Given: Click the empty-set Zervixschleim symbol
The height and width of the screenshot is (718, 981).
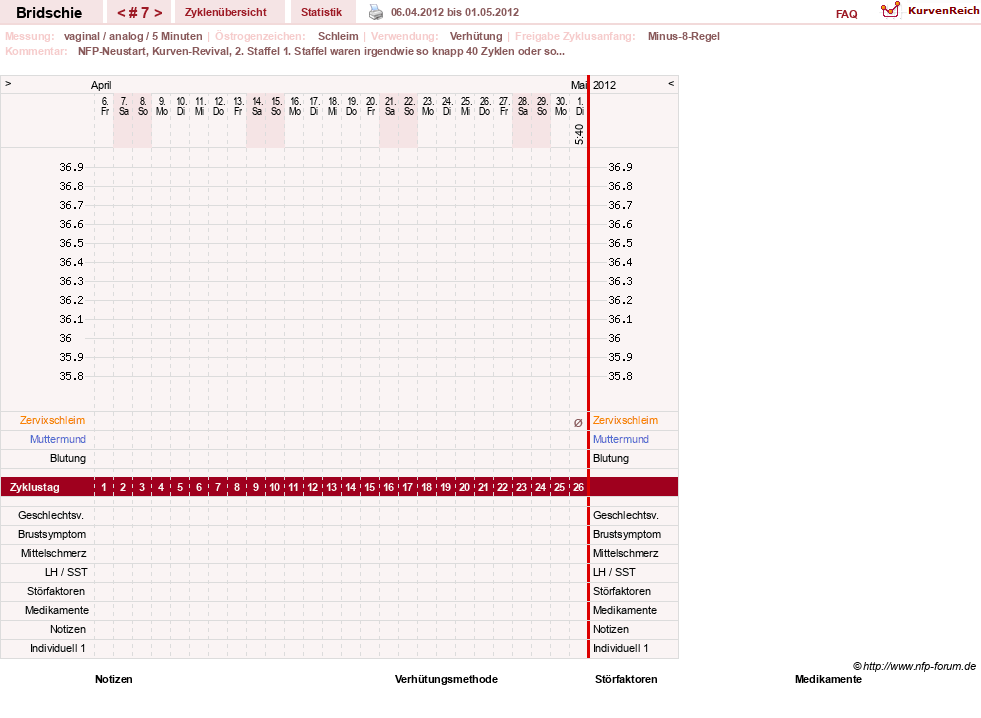Looking at the screenshot, I should pos(578,423).
